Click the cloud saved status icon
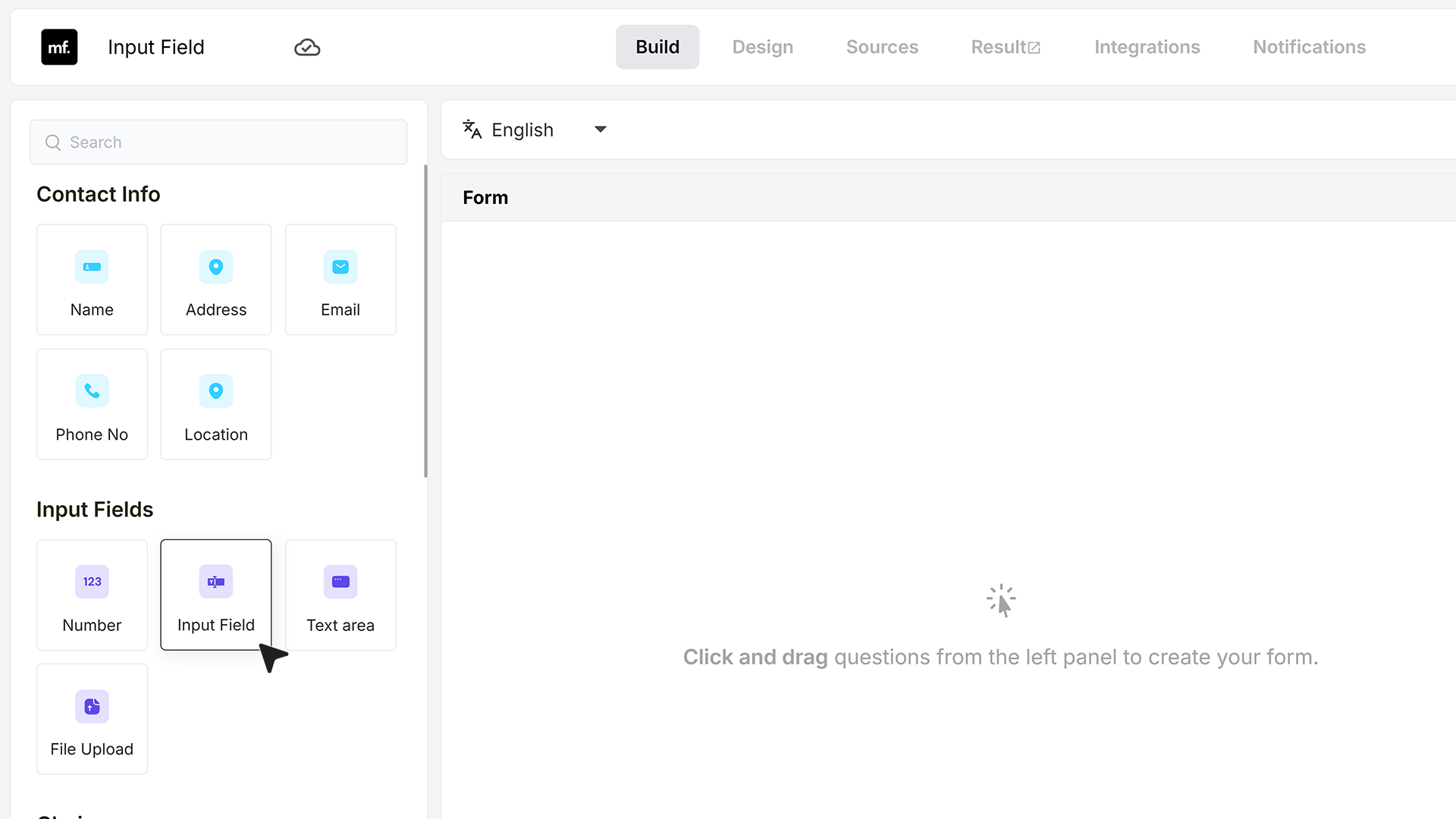 307,48
